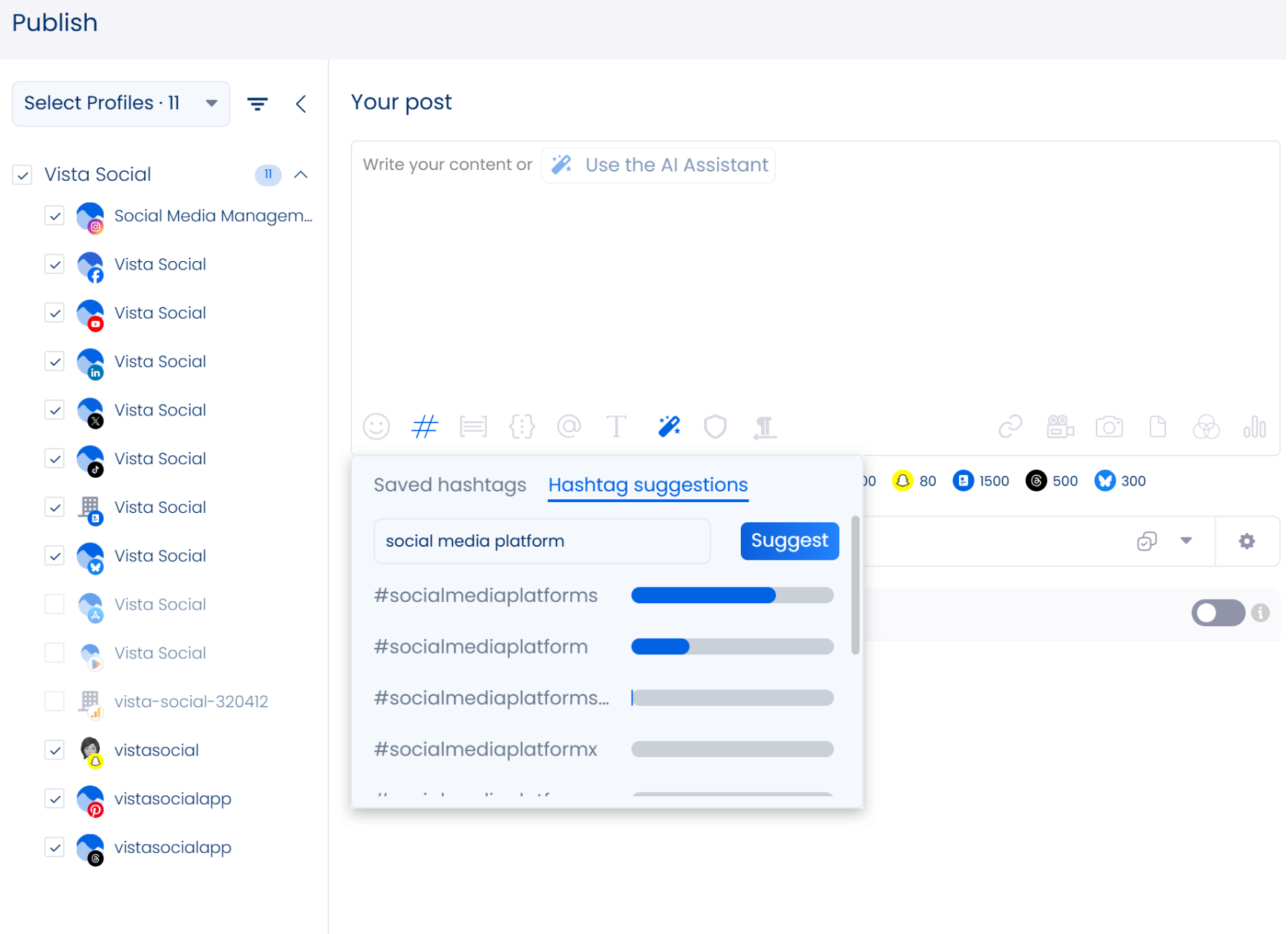
Task: Open the emoji picker icon
Action: pos(376,427)
